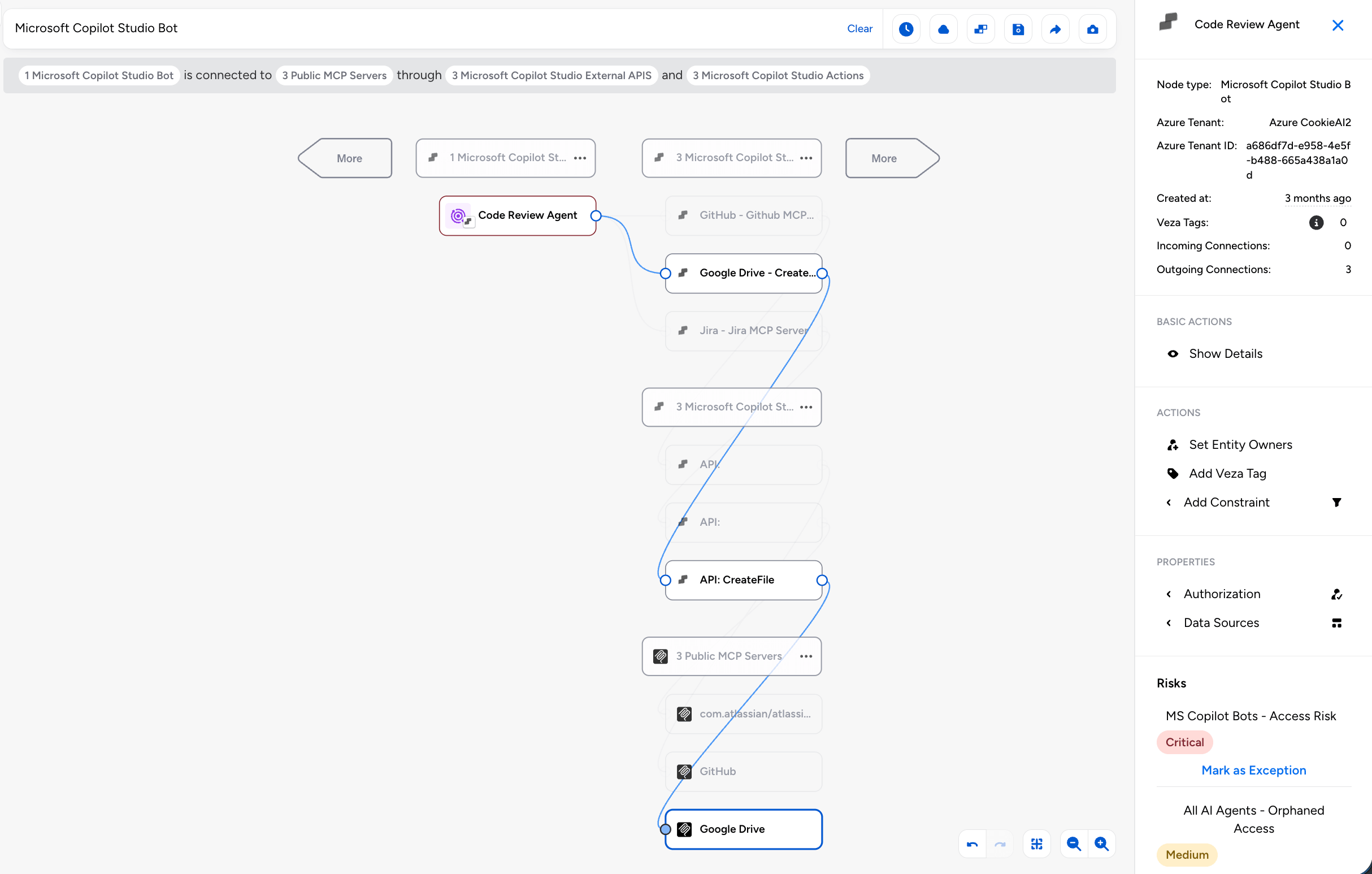Viewport: 1372px width, 874px height.
Task: Click the camera snapshot icon
Action: point(1092,29)
